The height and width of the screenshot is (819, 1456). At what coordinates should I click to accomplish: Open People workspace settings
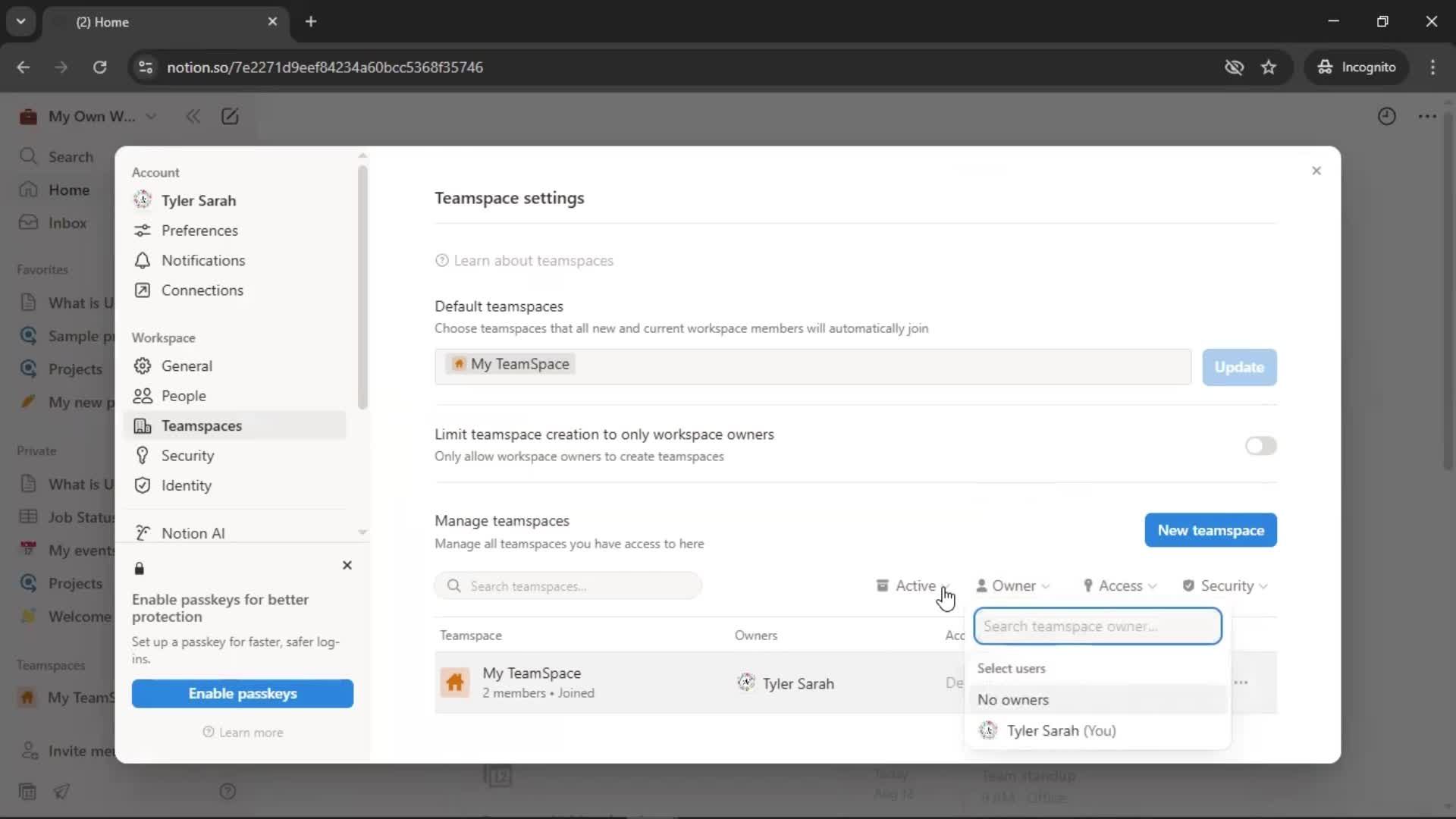[235, 395]
